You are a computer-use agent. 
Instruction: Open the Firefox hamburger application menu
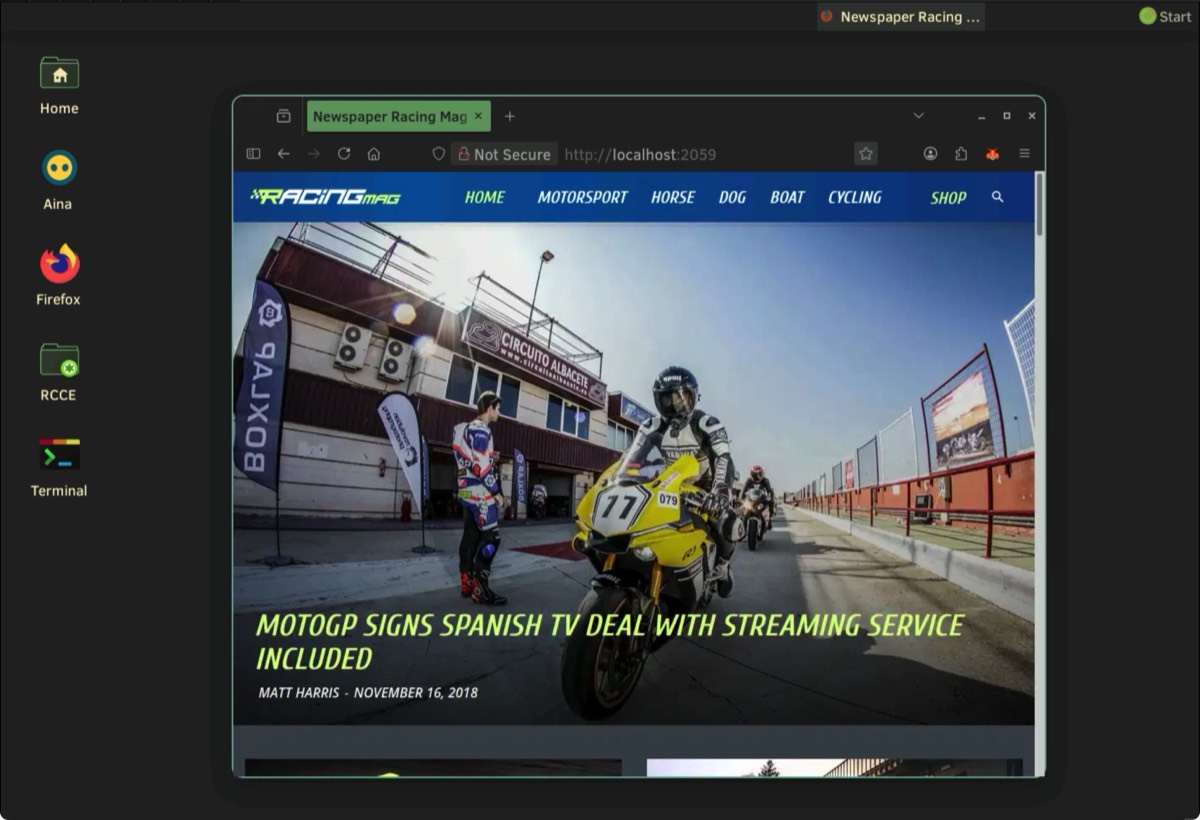(1024, 154)
